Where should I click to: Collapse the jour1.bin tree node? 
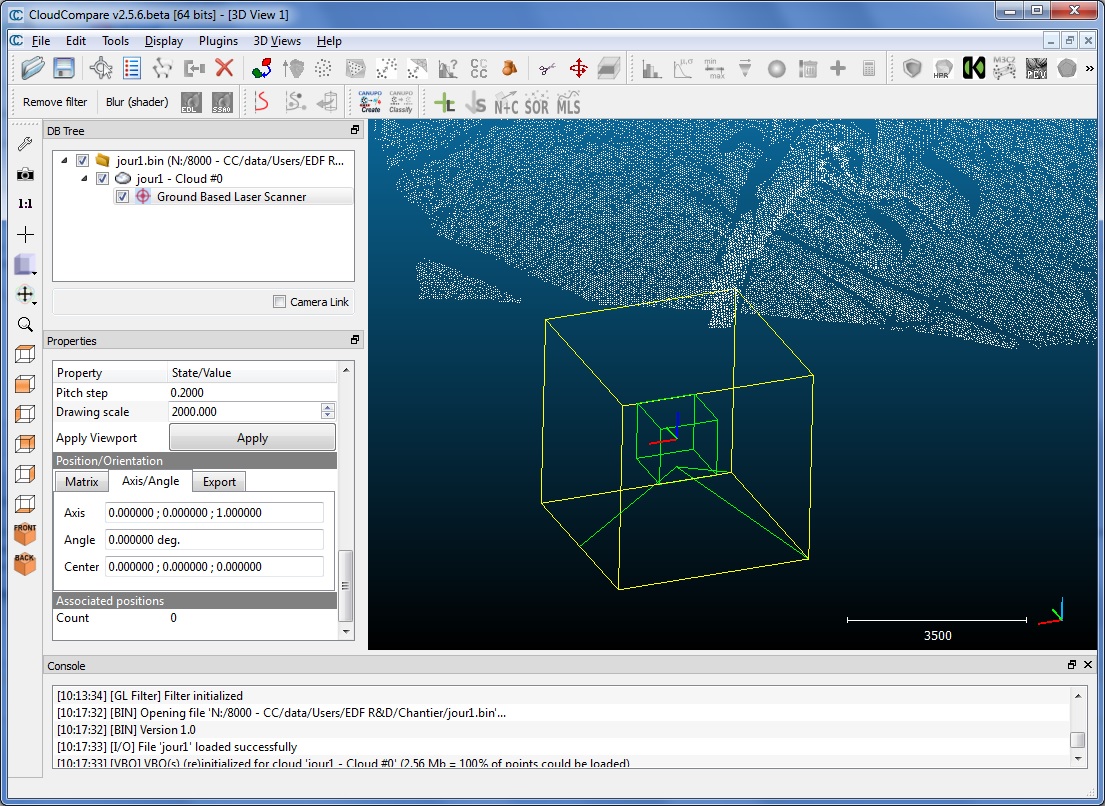click(64, 161)
